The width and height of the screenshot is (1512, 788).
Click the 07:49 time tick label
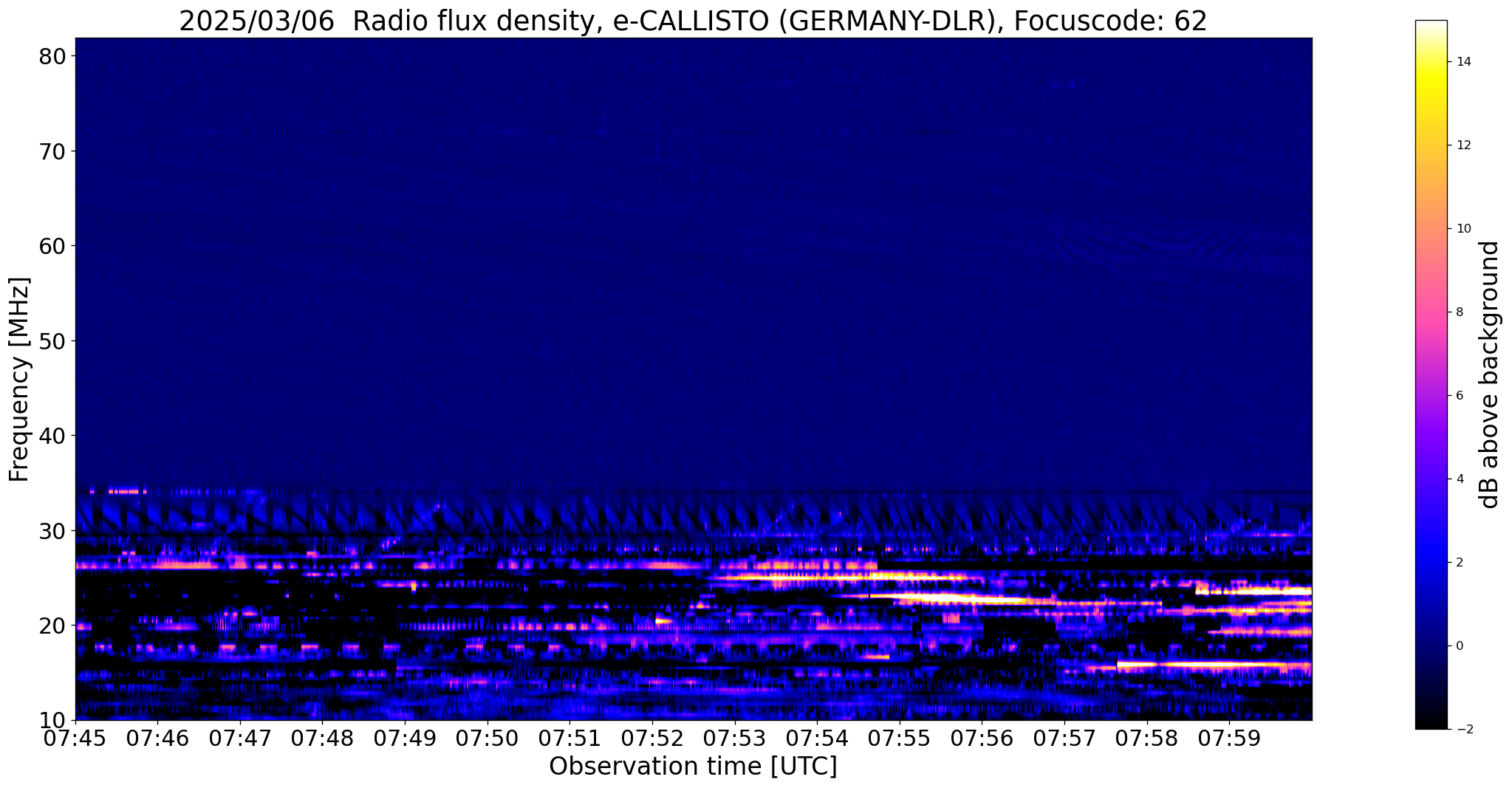405,739
